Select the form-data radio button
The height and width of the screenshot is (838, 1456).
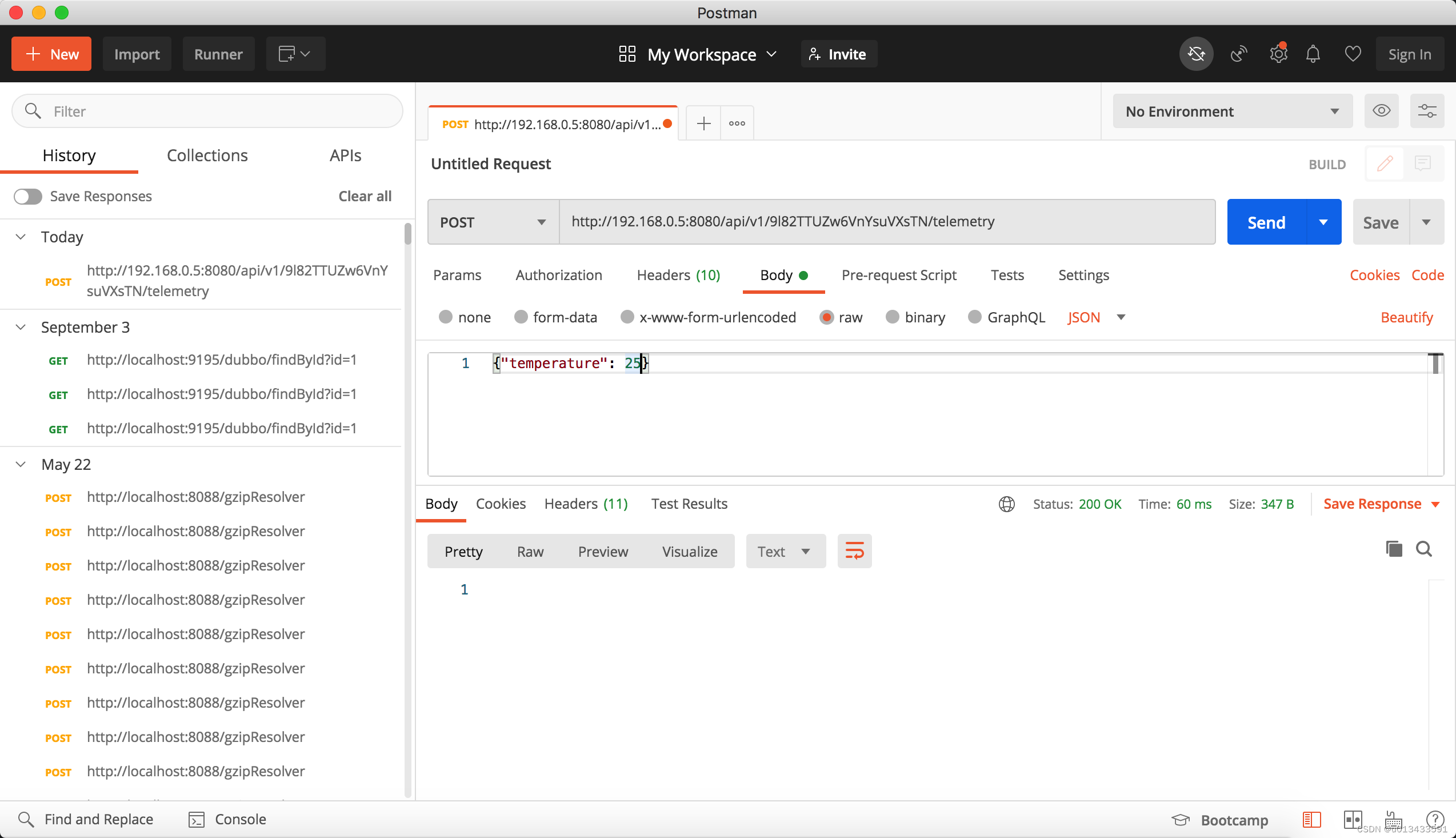click(x=520, y=317)
